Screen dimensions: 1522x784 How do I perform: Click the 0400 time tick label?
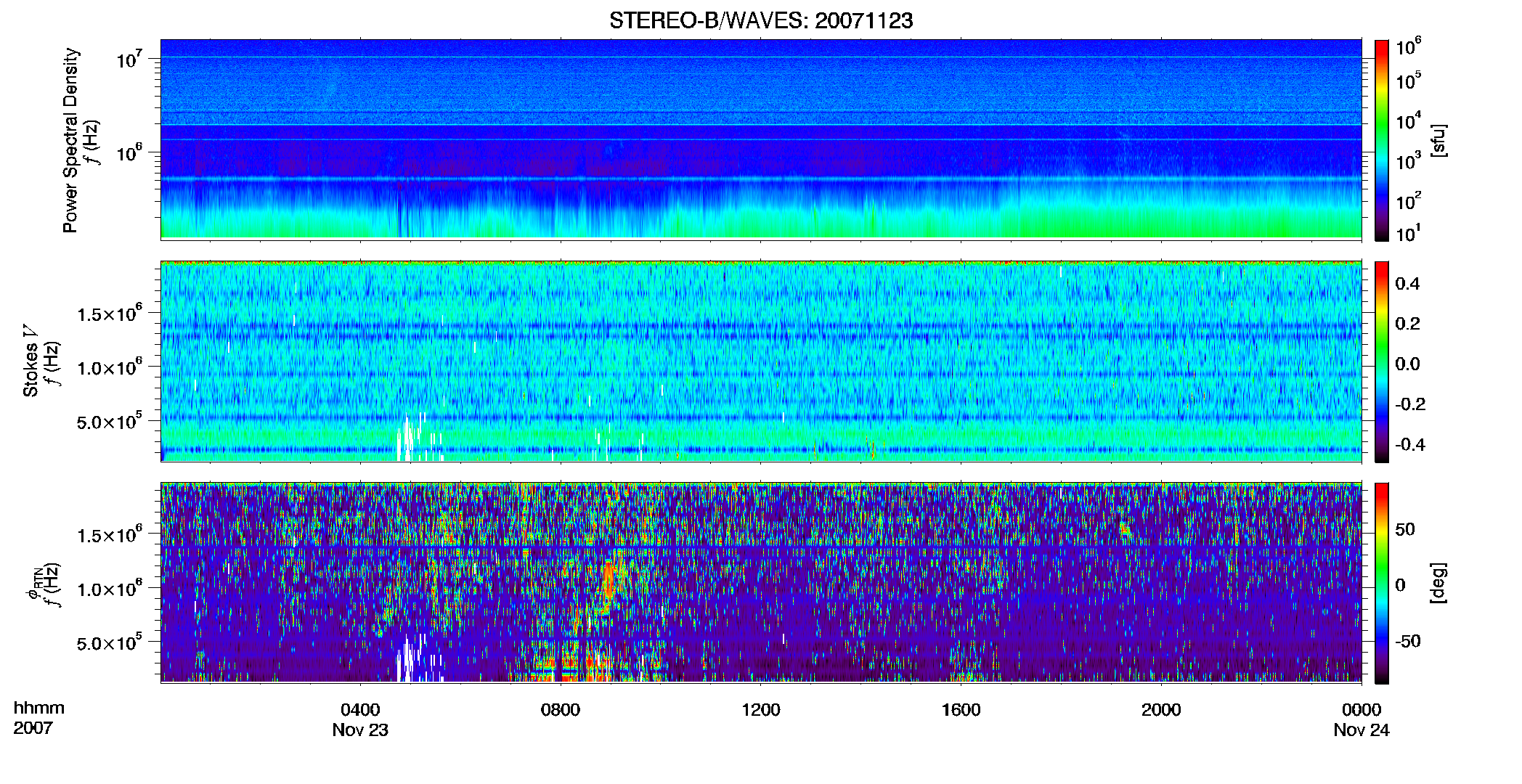[360, 709]
